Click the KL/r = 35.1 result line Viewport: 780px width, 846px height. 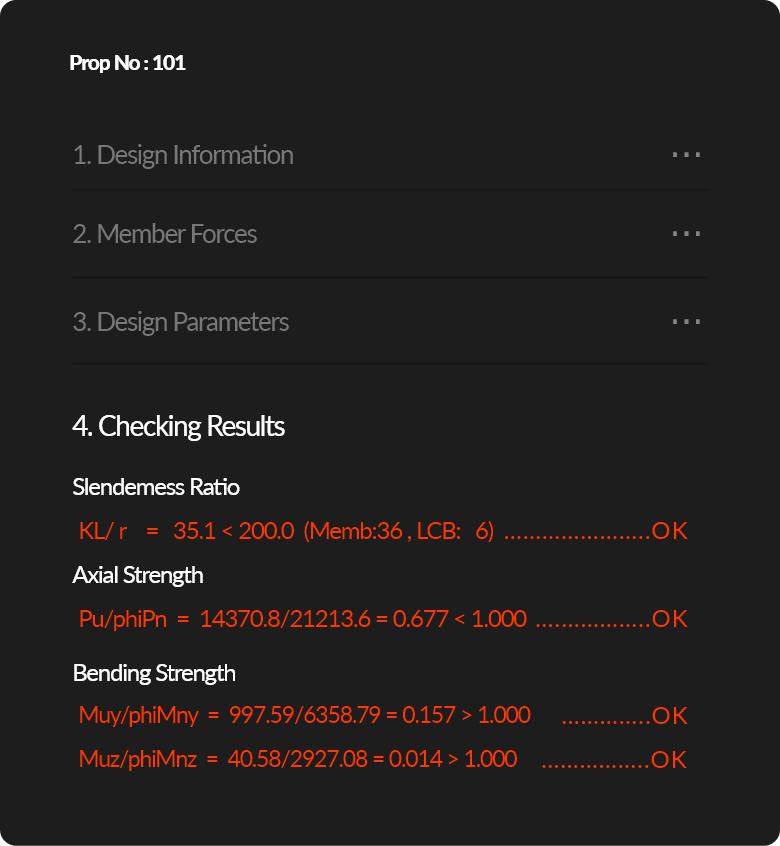(x=383, y=531)
